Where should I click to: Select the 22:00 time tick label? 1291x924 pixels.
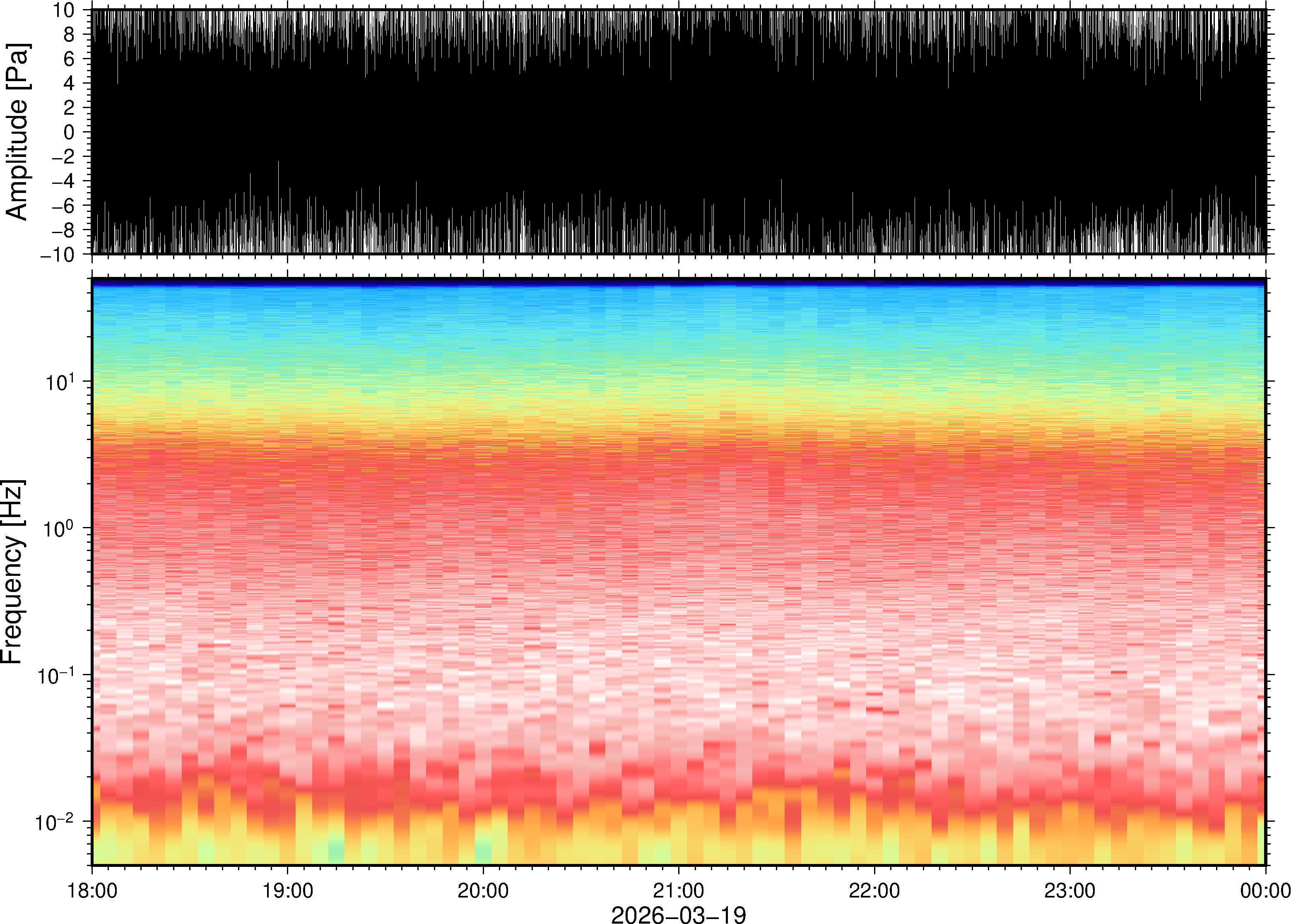point(874,890)
